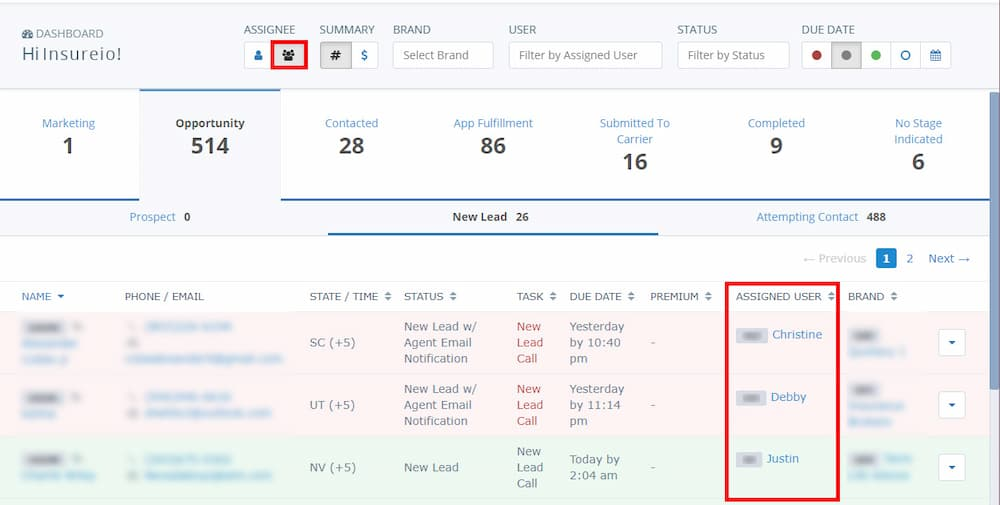Switch summary to count (#) view
1000x505 pixels.
point(335,55)
